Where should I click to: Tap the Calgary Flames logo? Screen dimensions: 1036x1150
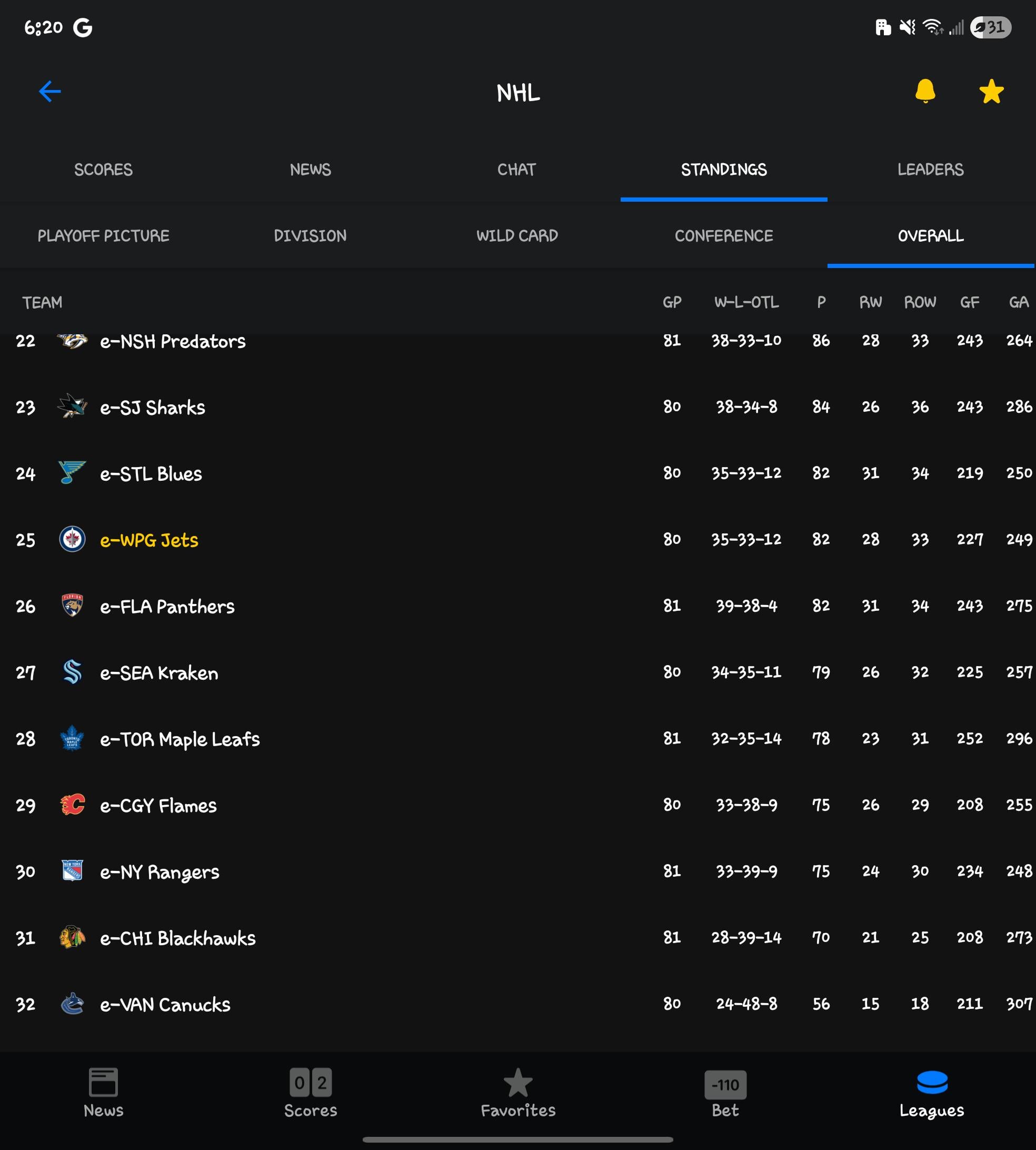(x=72, y=805)
